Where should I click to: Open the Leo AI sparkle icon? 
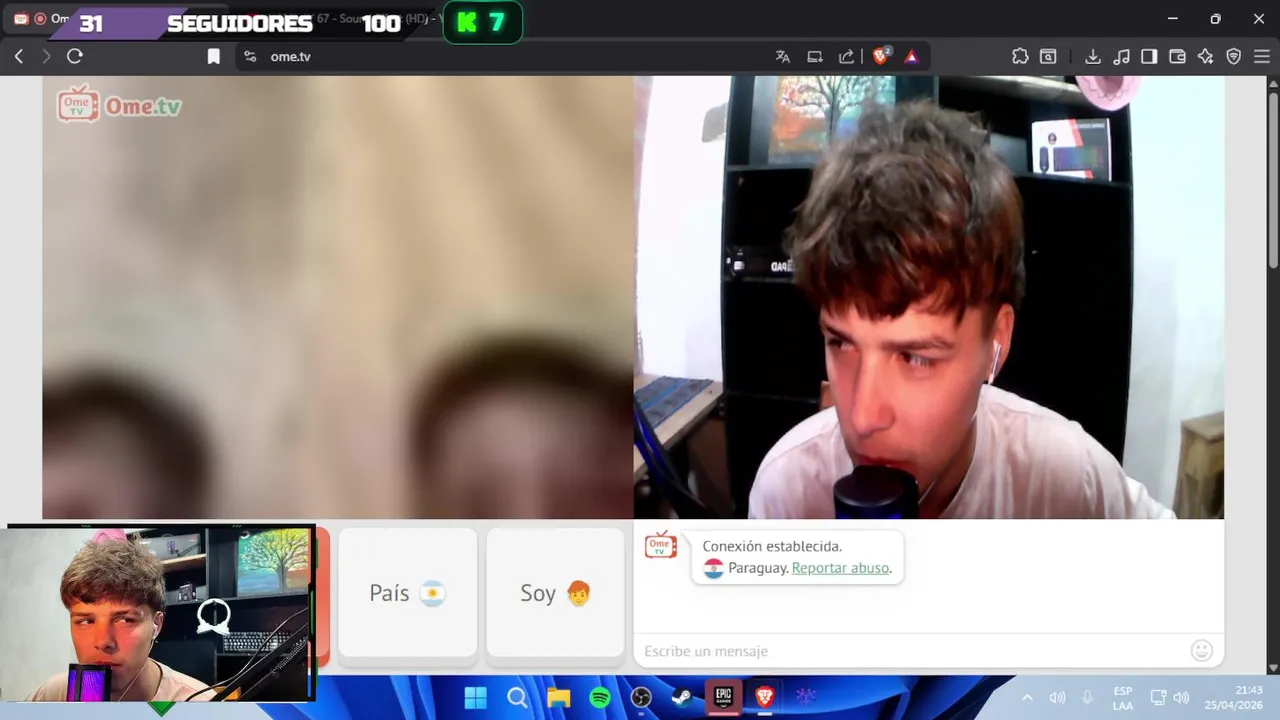(1205, 57)
